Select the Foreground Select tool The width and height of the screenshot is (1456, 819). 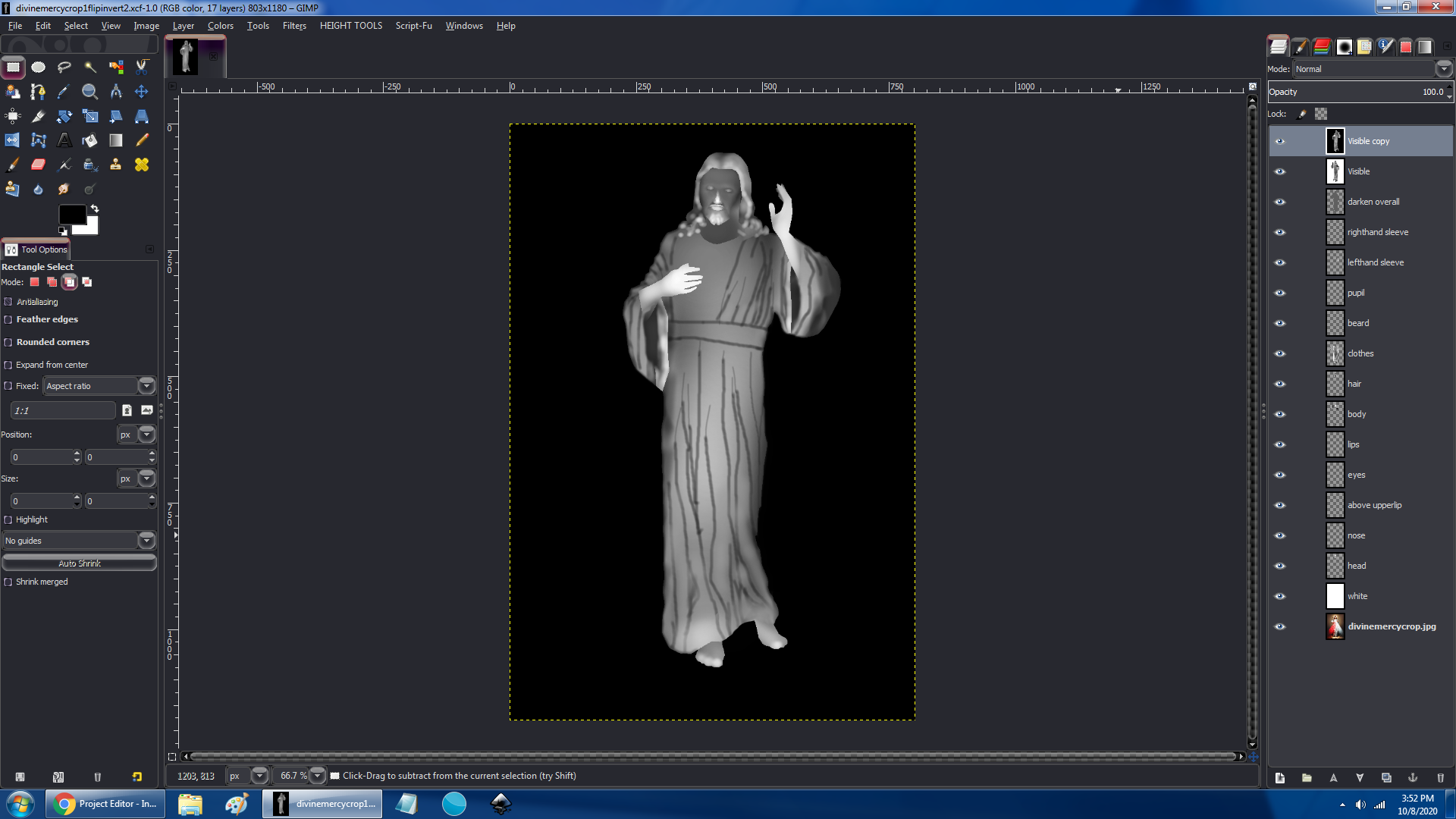(13, 92)
